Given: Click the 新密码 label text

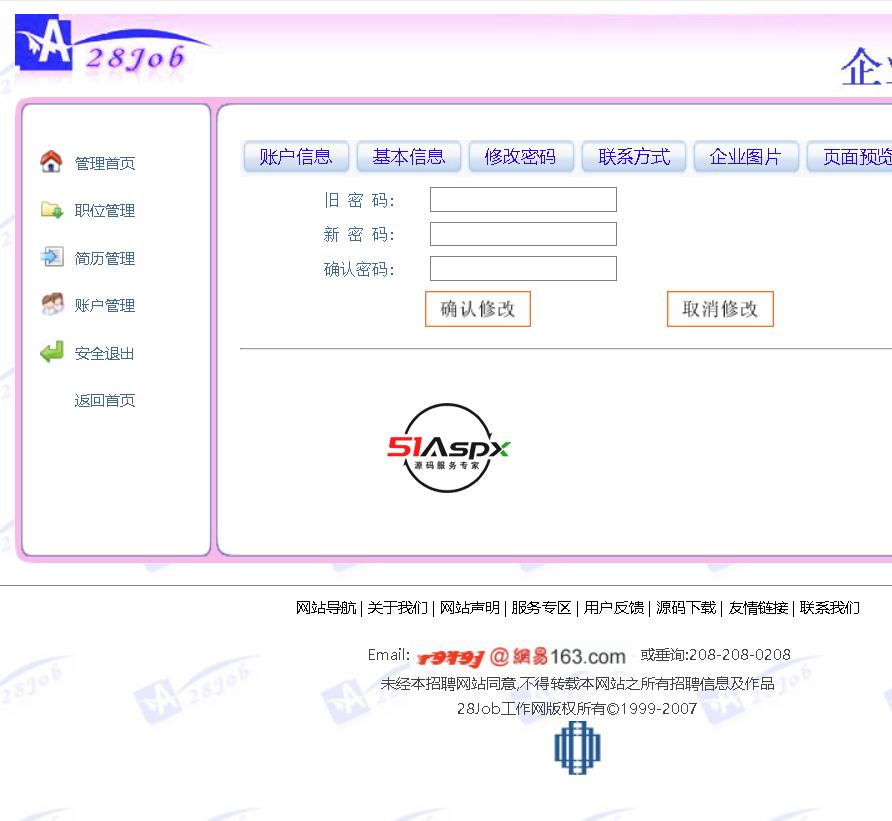Looking at the screenshot, I should (360, 234).
